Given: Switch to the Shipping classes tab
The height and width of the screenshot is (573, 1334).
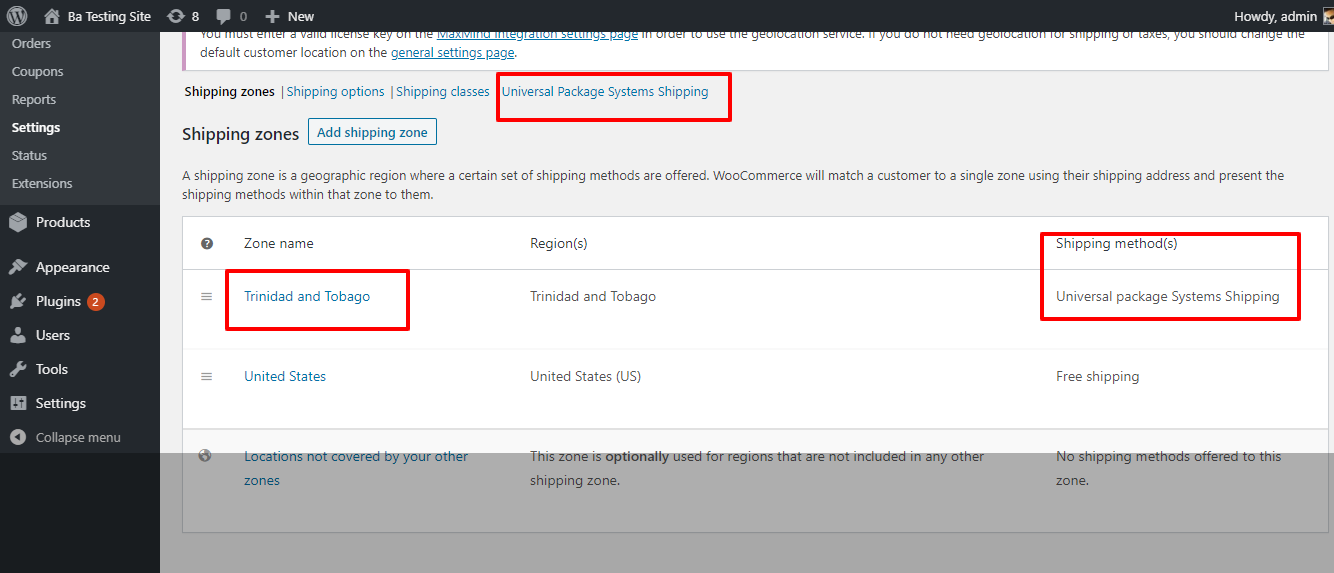Looking at the screenshot, I should 442,92.
